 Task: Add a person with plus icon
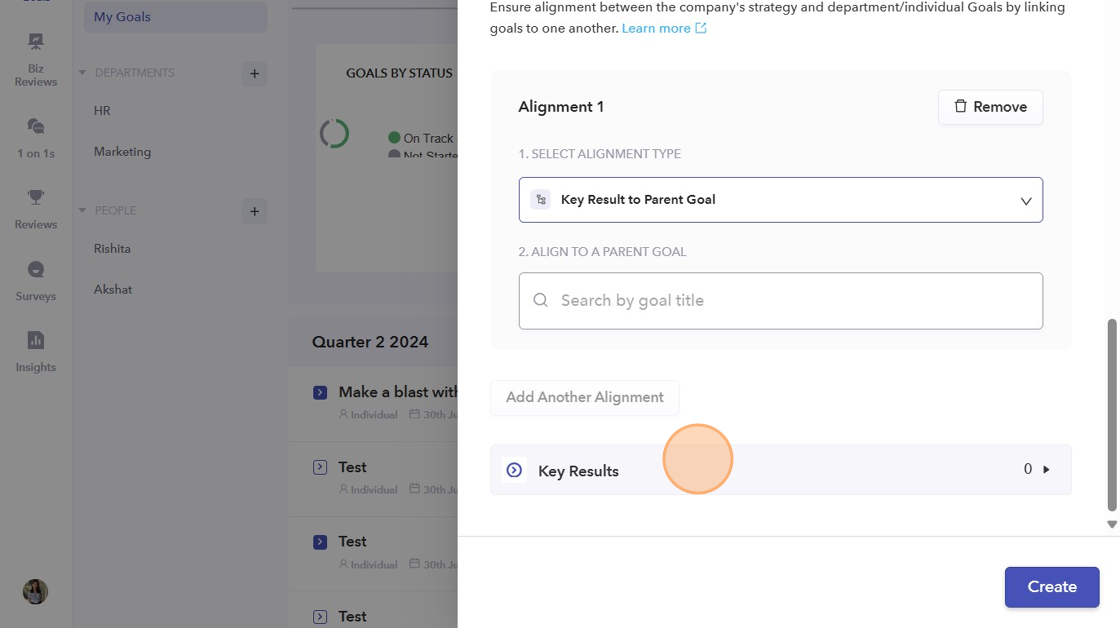(x=254, y=211)
